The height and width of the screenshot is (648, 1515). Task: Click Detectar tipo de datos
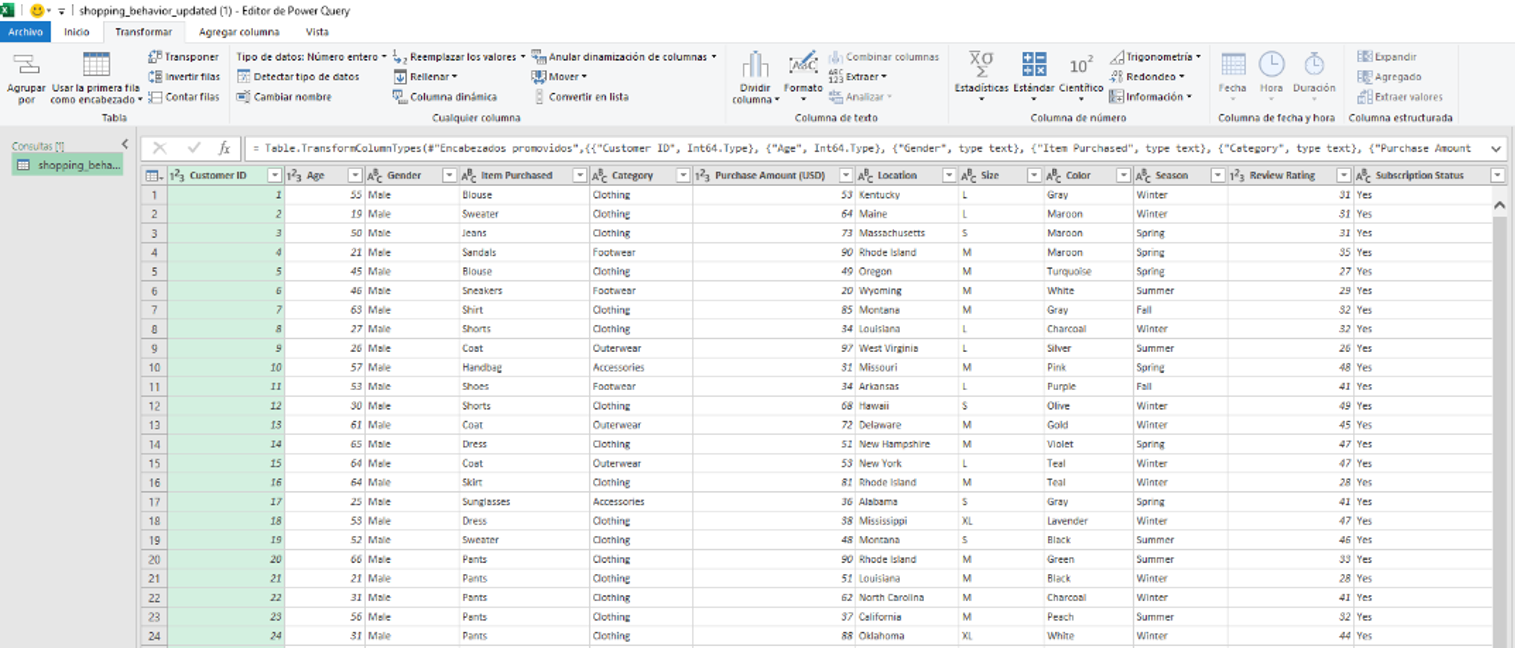point(298,77)
